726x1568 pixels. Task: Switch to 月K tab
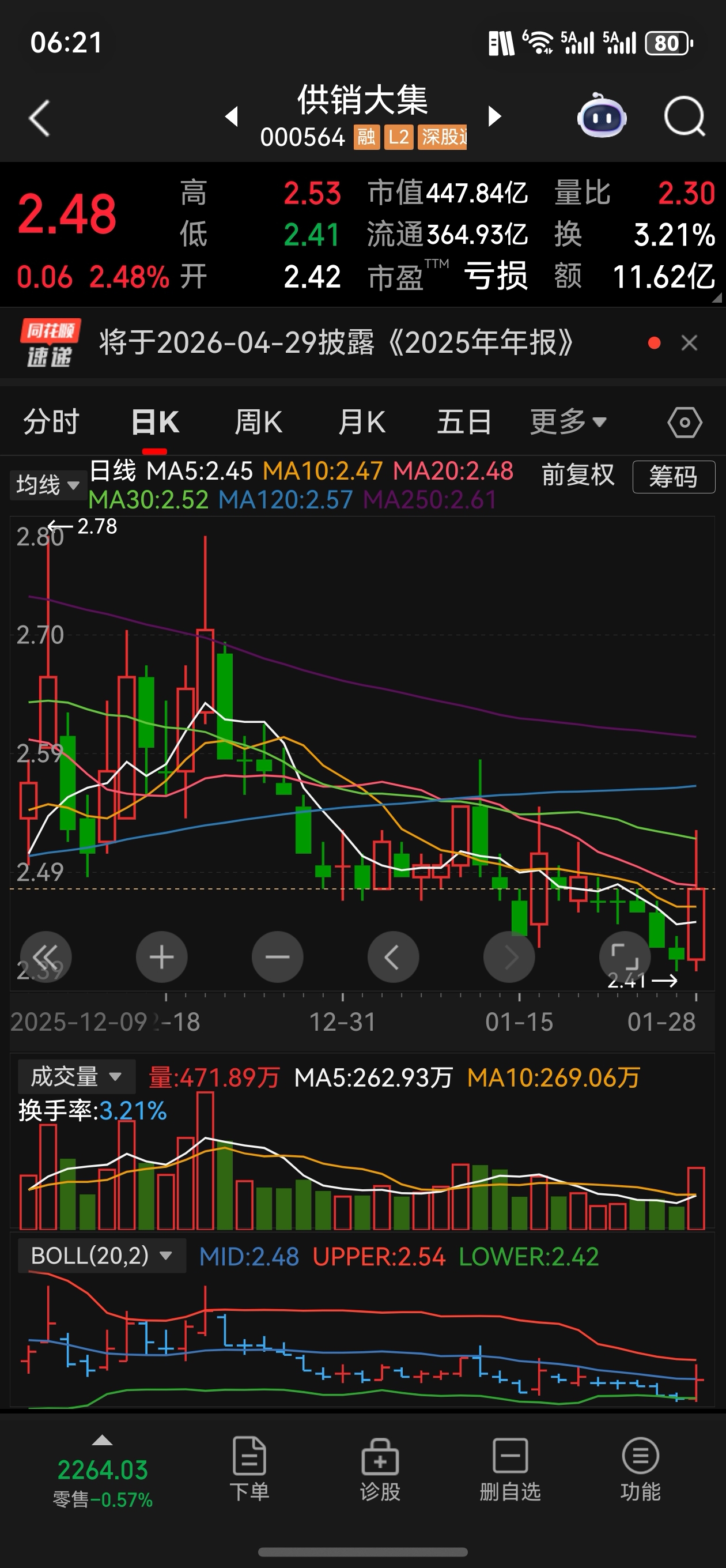pyautogui.click(x=361, y=422)
